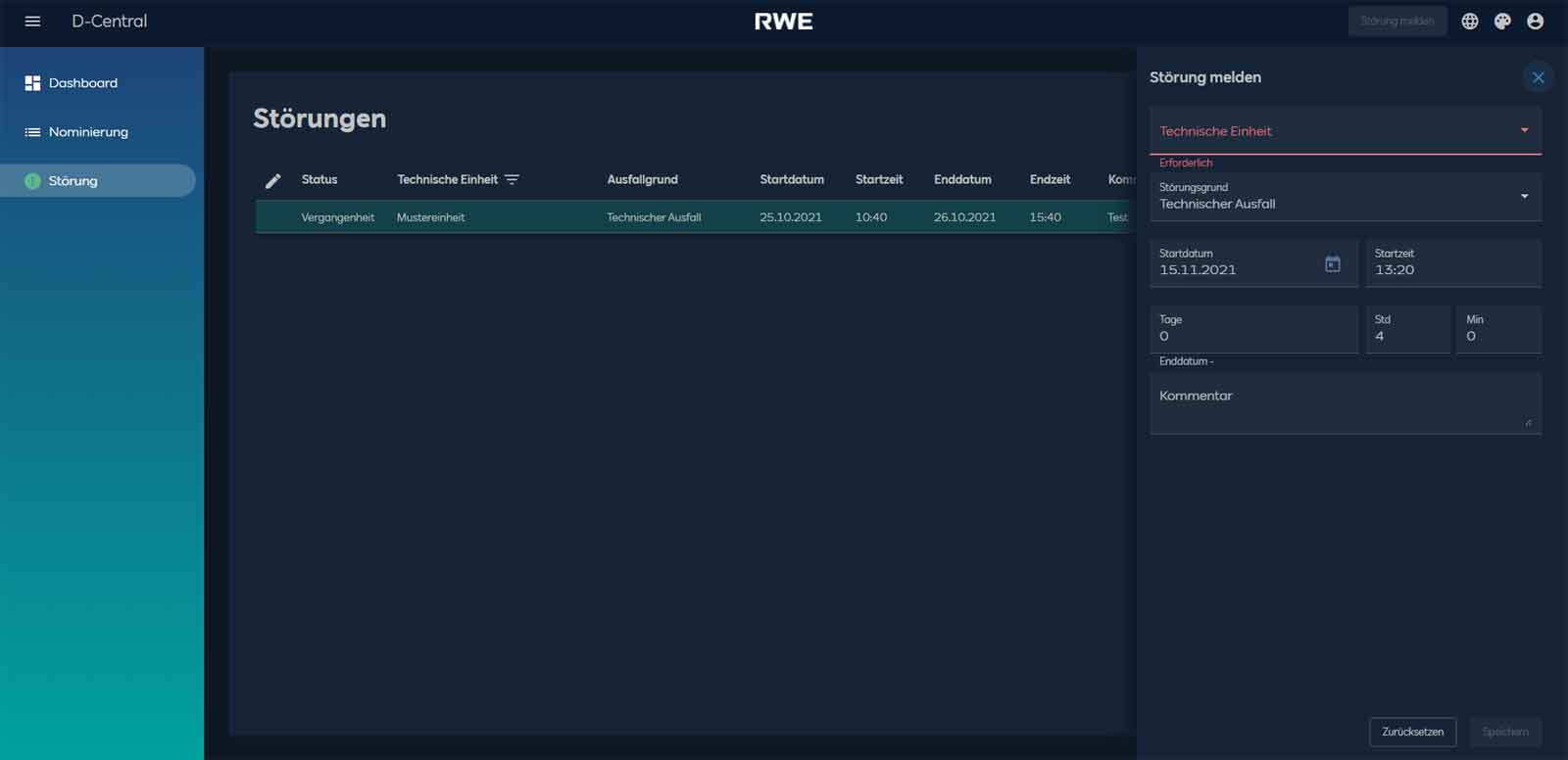Click the Speichern button
1568x760 pixels.
(x=1505, y=732)
